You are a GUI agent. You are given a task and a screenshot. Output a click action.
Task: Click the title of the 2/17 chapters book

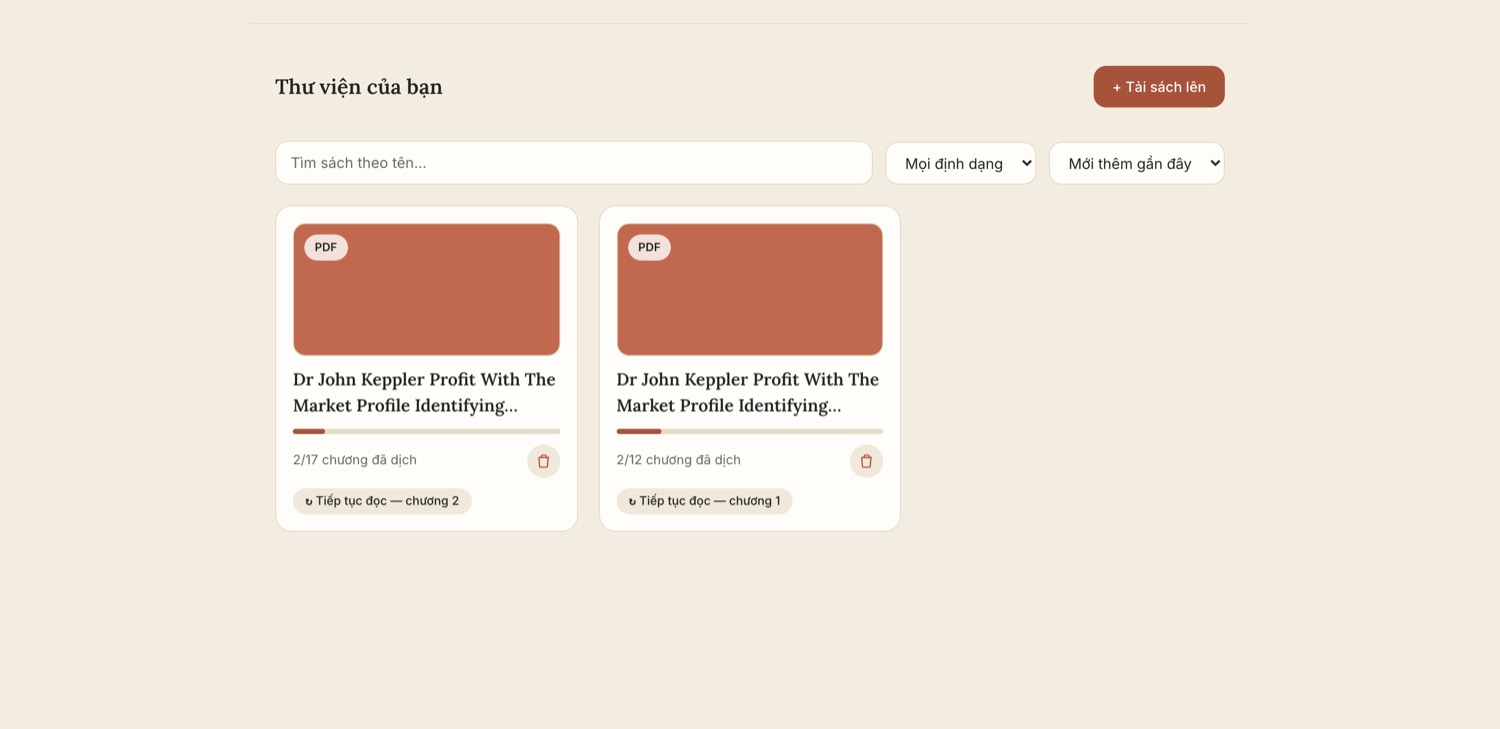click(x=424, y=392)
